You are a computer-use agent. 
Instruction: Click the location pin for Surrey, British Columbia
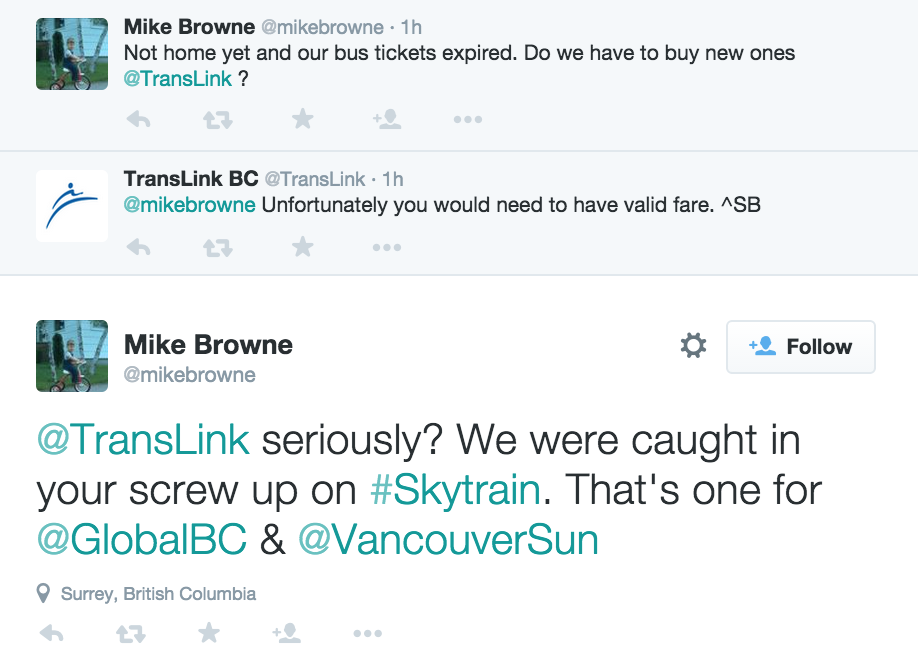(x=41, y=593)
